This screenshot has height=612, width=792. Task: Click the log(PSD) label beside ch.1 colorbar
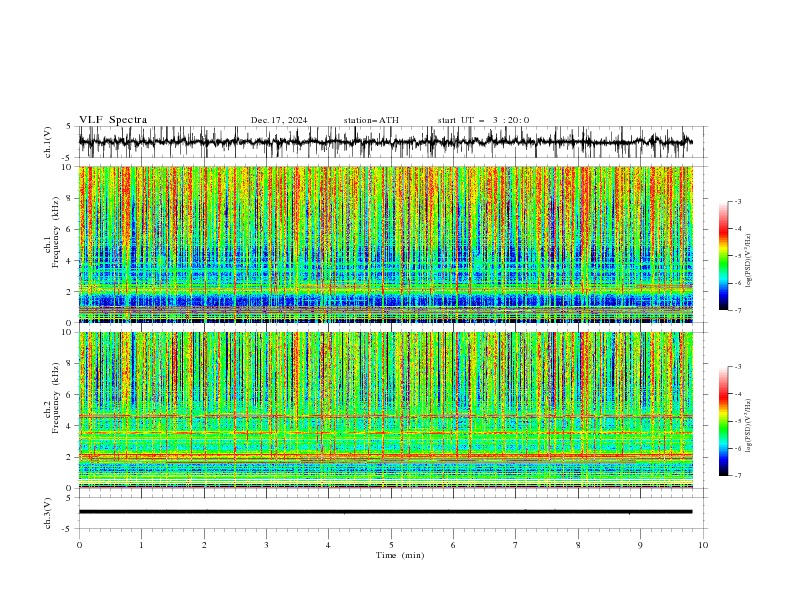[748, 261]
